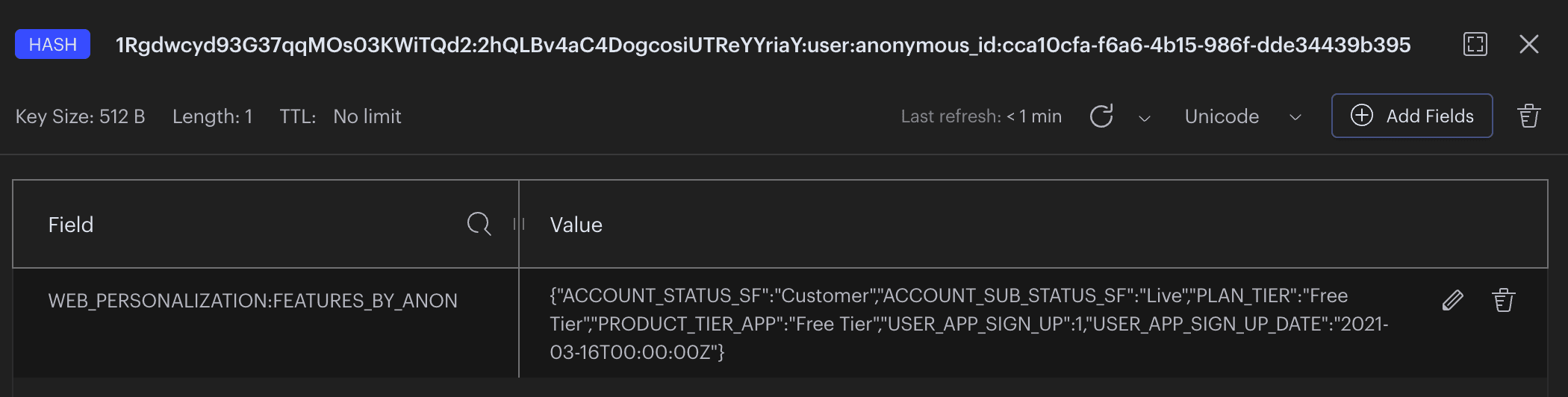Click the Last refresh timestamp text

pos(980,116)
